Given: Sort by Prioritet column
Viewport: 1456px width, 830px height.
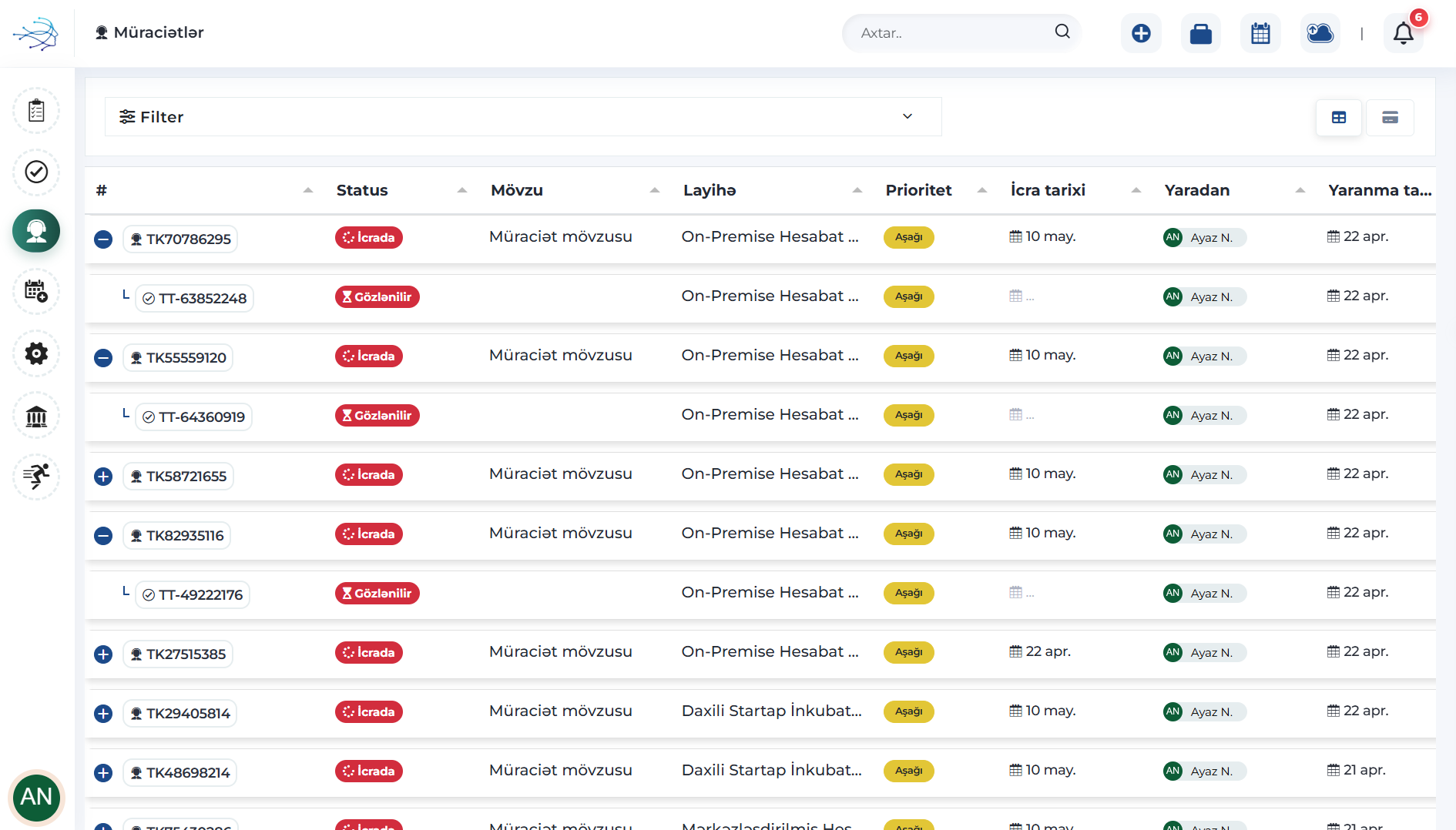Looking at the screenshot, I should click(936, 190).
